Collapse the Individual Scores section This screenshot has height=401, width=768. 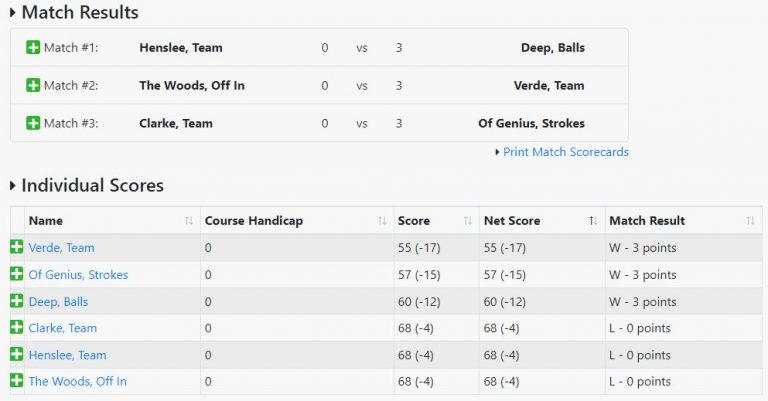13,186
